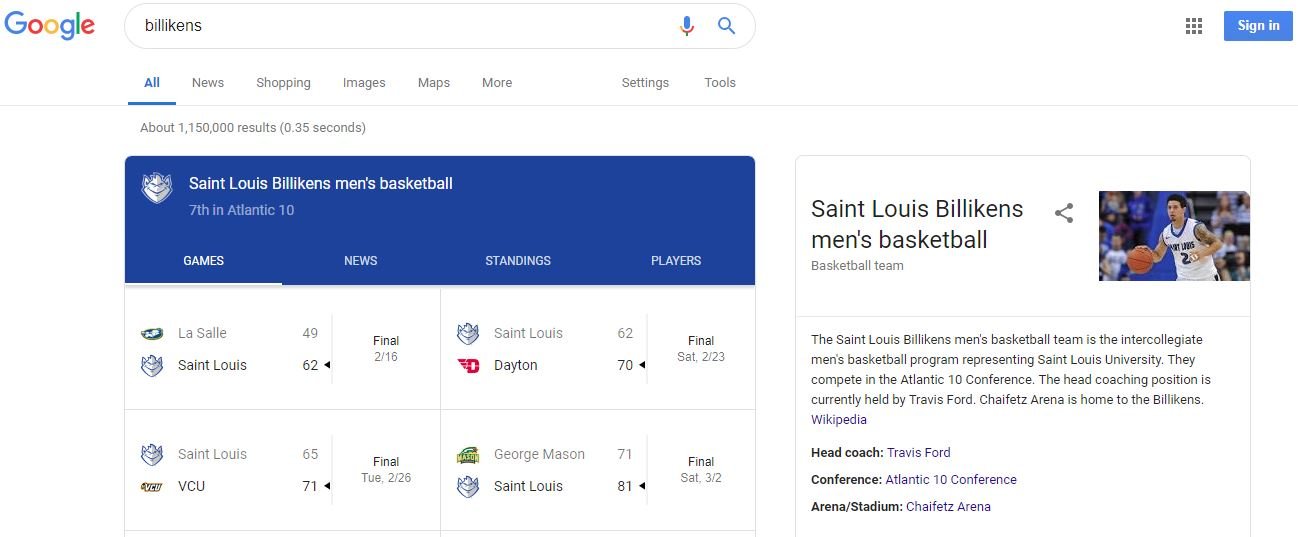
Task: Click Dayton's score of 70
Action: (x=625, y=365)
